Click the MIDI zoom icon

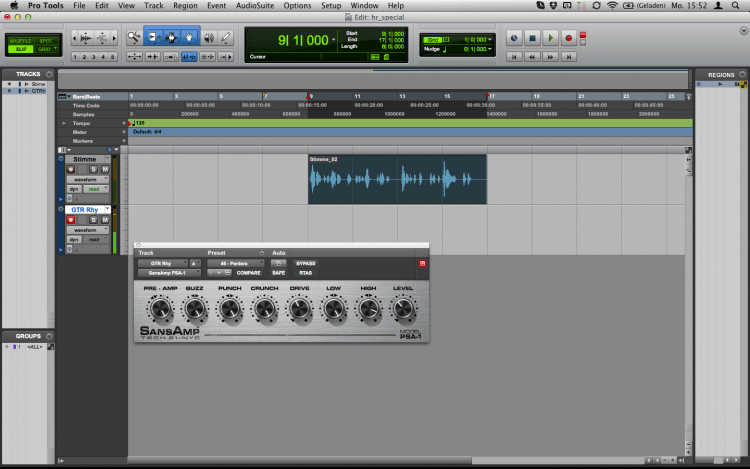[x=102, y=38]
